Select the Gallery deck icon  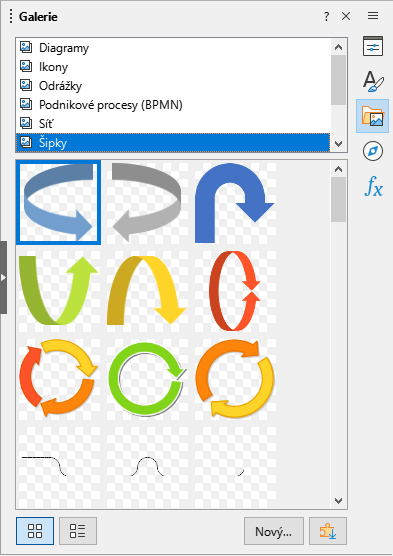pyautogui.click(x=372, y=116)
